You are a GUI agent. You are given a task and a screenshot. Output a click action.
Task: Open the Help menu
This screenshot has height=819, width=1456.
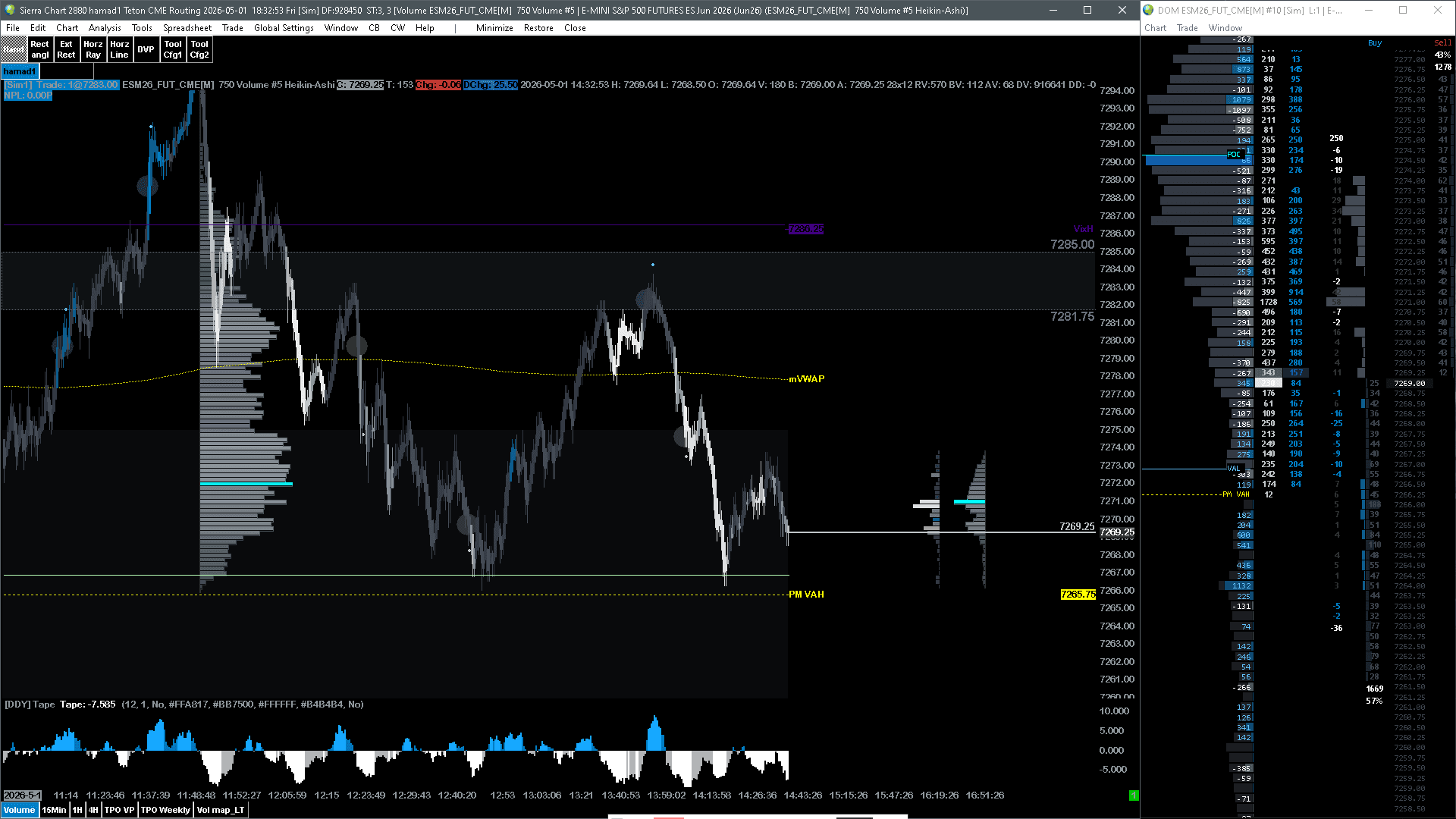pyautogui.click(x=425, y=28)
